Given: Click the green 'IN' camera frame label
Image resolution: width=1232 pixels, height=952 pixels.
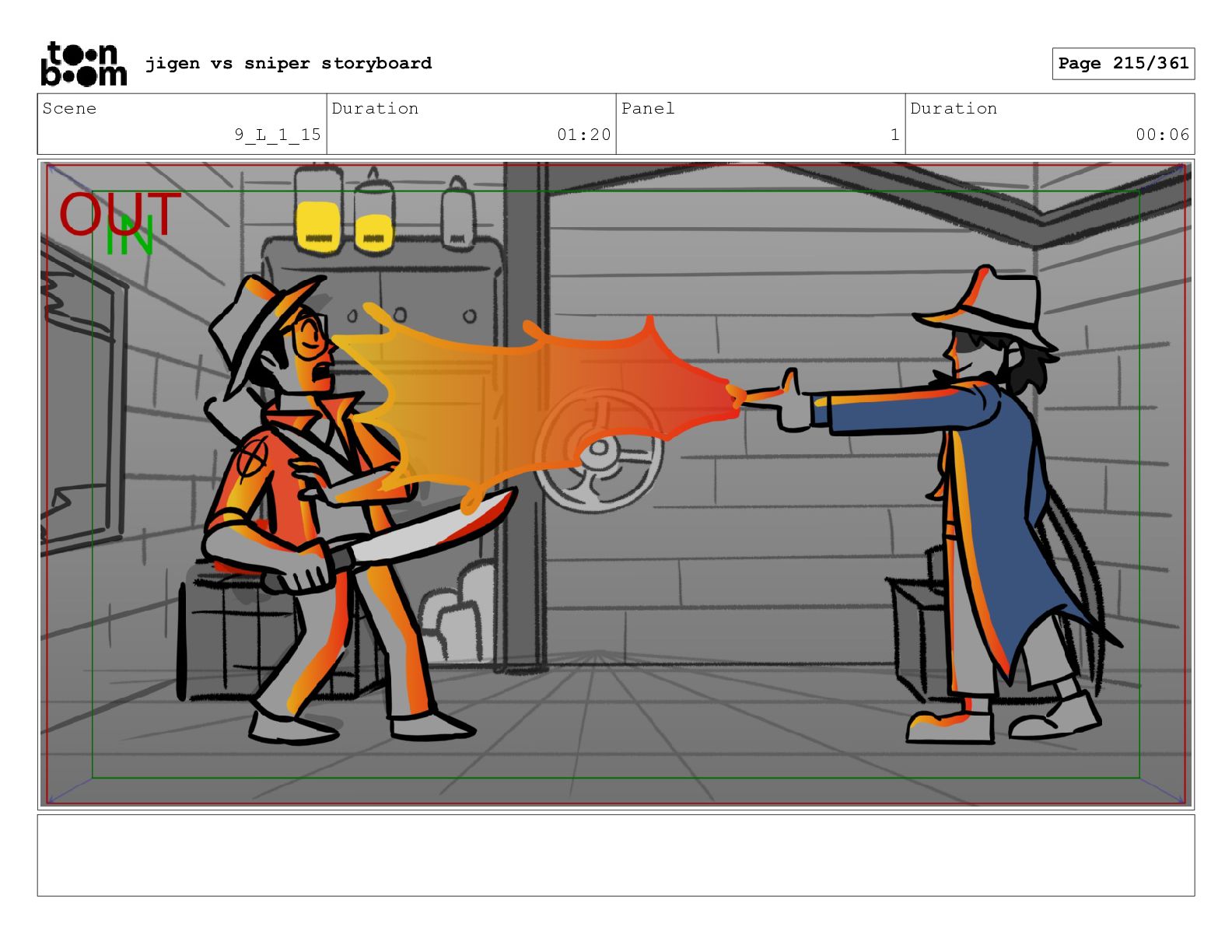Looking at the screenshot, I should pos(130,237).
